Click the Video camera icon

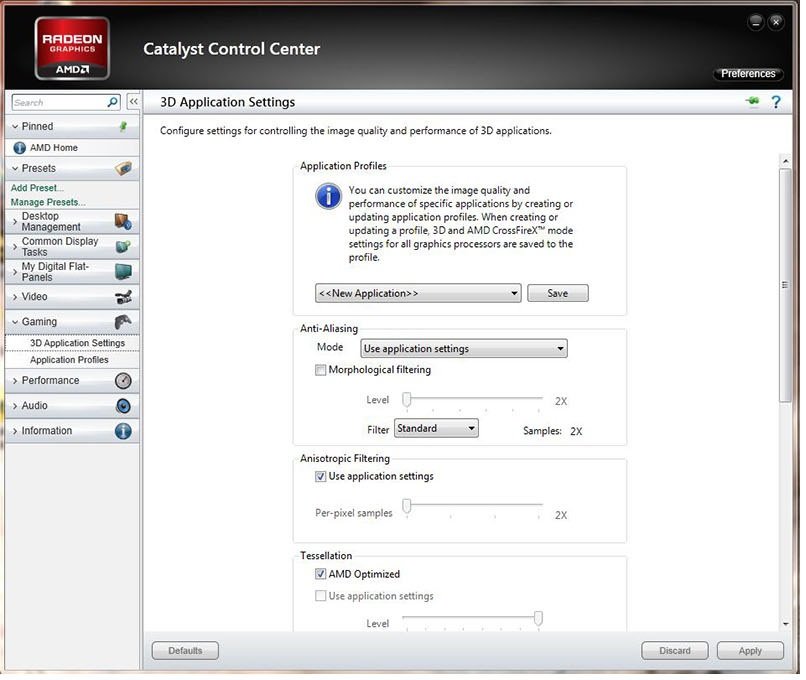[123, 297]
